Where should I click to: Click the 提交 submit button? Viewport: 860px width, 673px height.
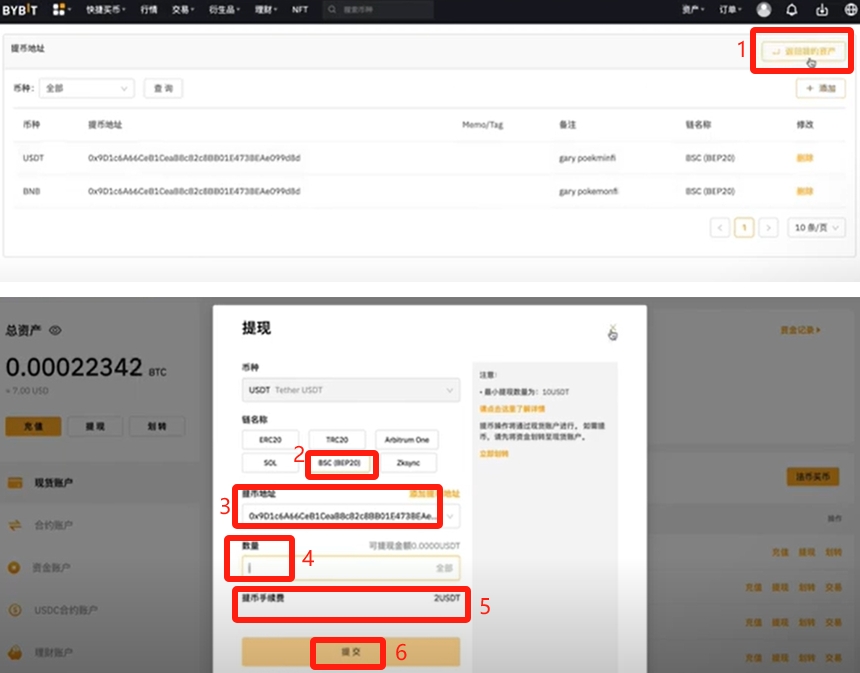(x=350, y=652)
